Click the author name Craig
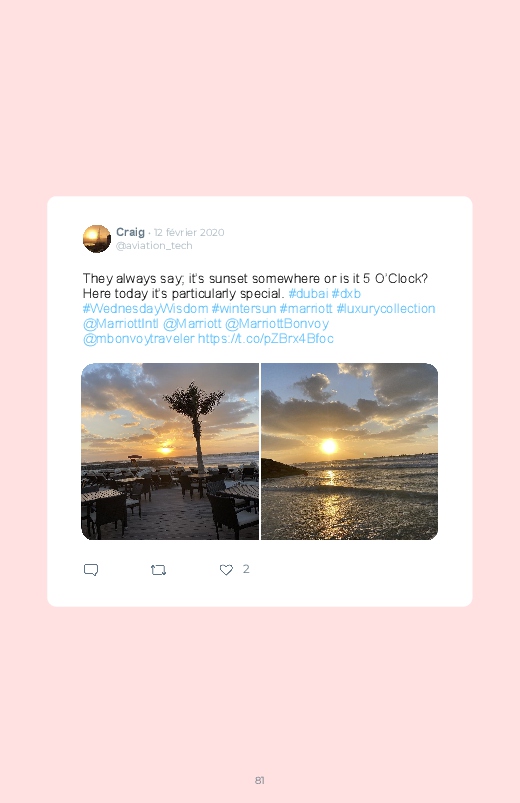This screenshot has width=520, height=803. [x=130, y=232]
